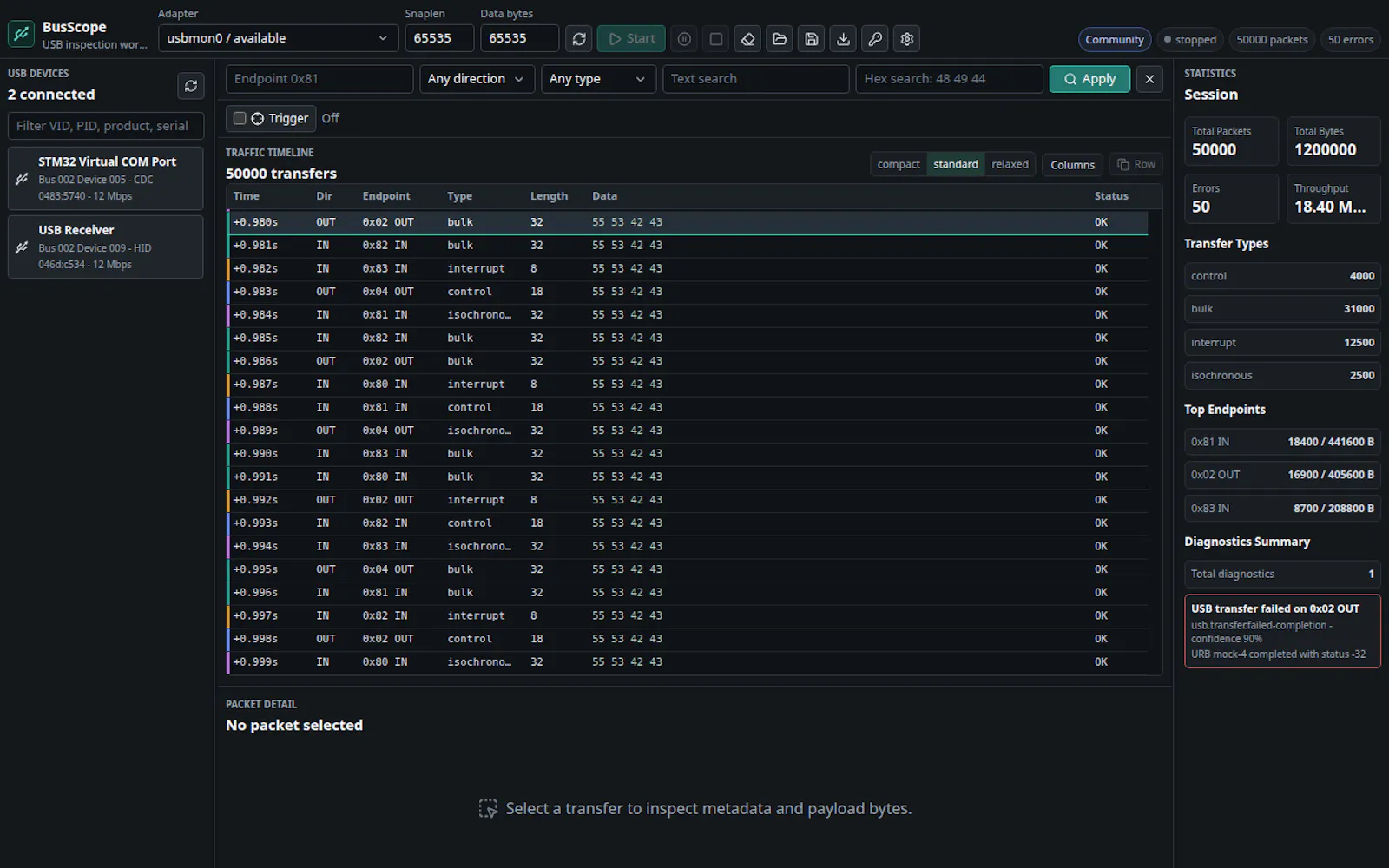The height and width of the screenshot is (868, 1389).
Task: Enable the Trigger checkbox
Action: 240,118
